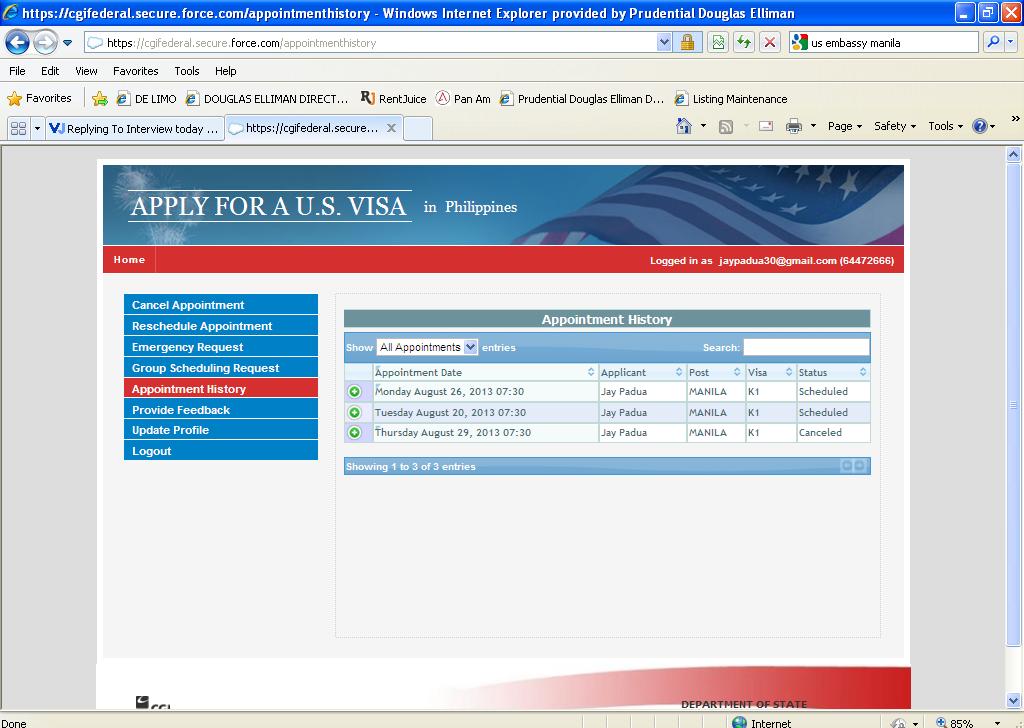Expand the tab list dropdown arrow

[37, 129]
